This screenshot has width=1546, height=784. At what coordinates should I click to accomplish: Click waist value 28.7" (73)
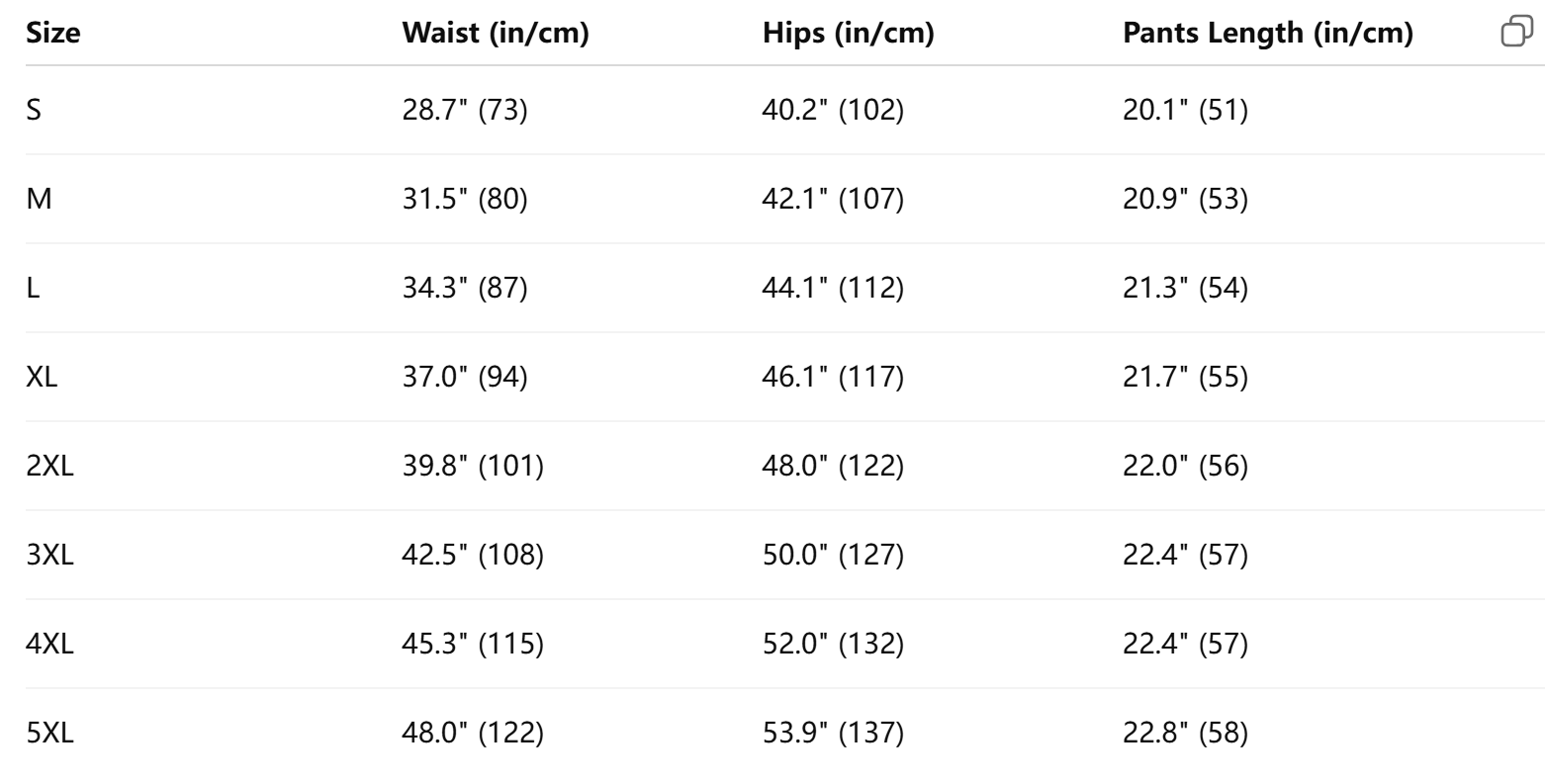coord(465,110)
